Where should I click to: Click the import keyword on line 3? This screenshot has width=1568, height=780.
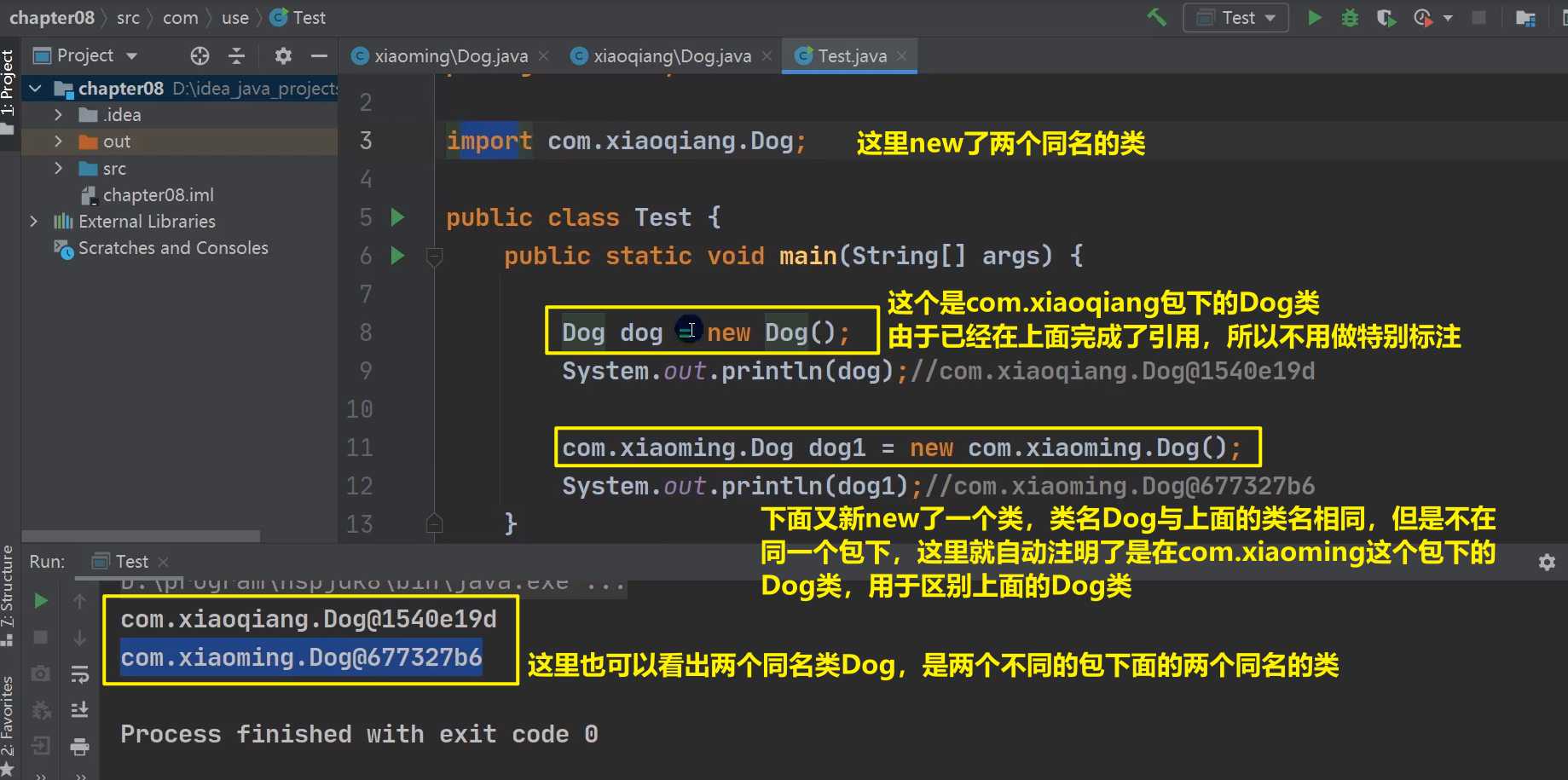click(489, 141)
